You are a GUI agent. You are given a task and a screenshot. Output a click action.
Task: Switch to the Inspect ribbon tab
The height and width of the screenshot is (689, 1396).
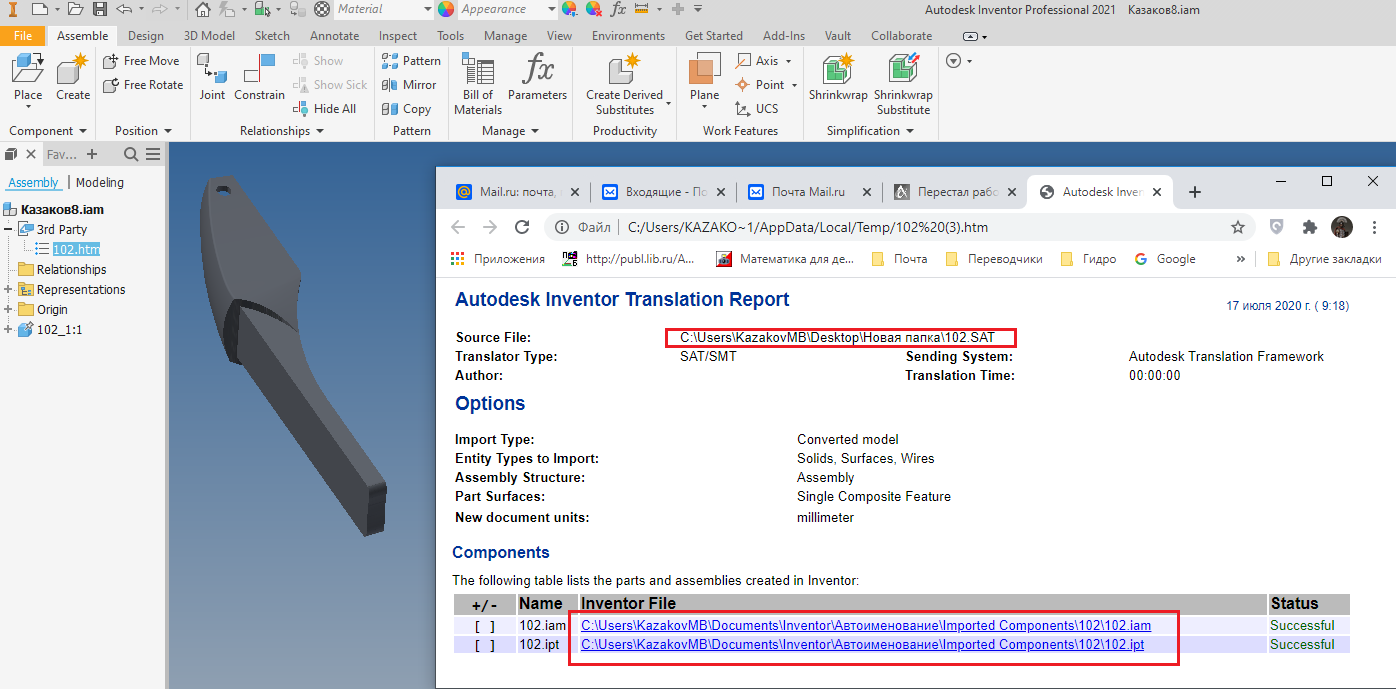coord(398,36)
